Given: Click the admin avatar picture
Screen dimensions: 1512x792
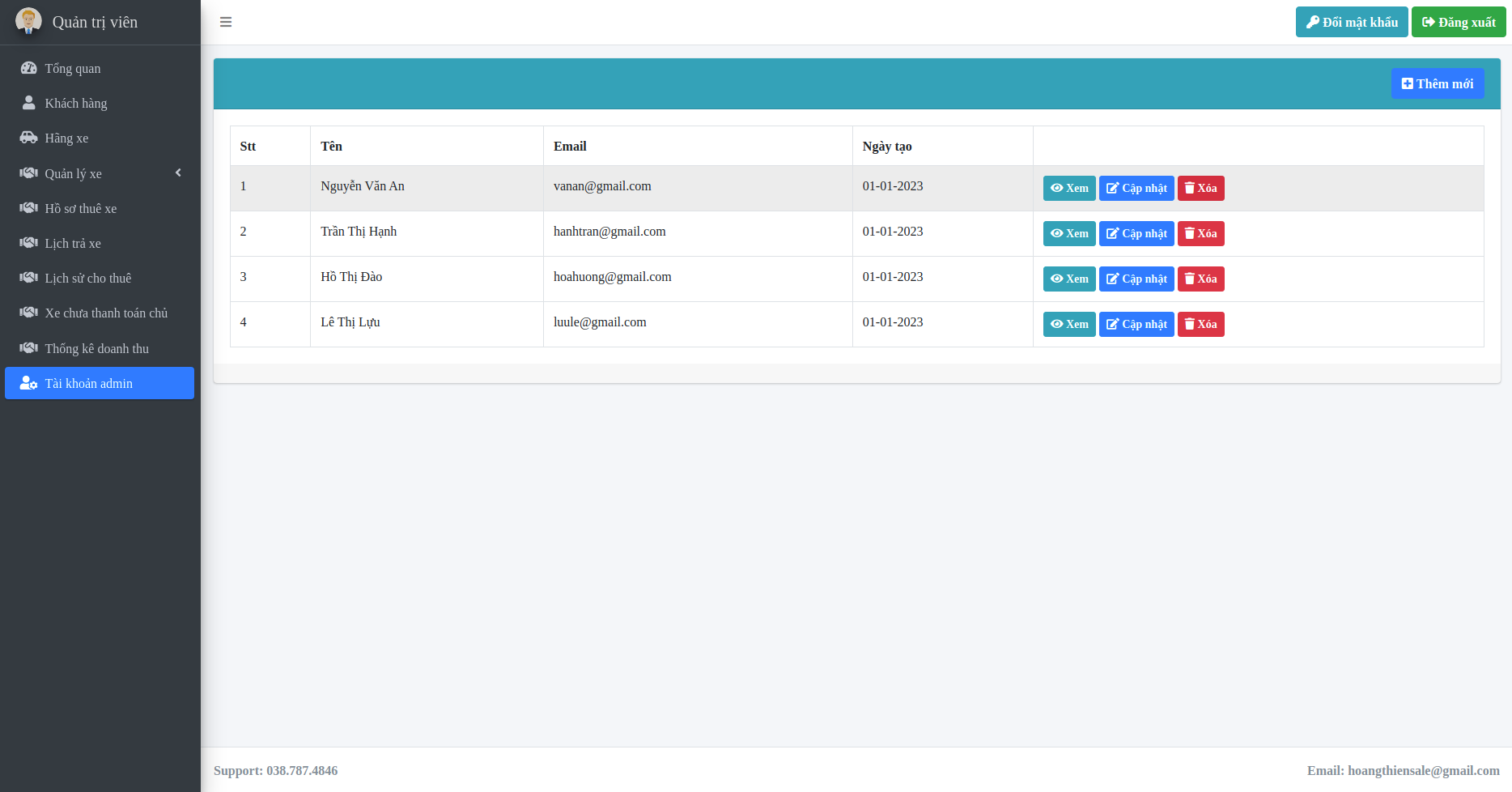Looking at the screenshot, I should click(28, 21).
